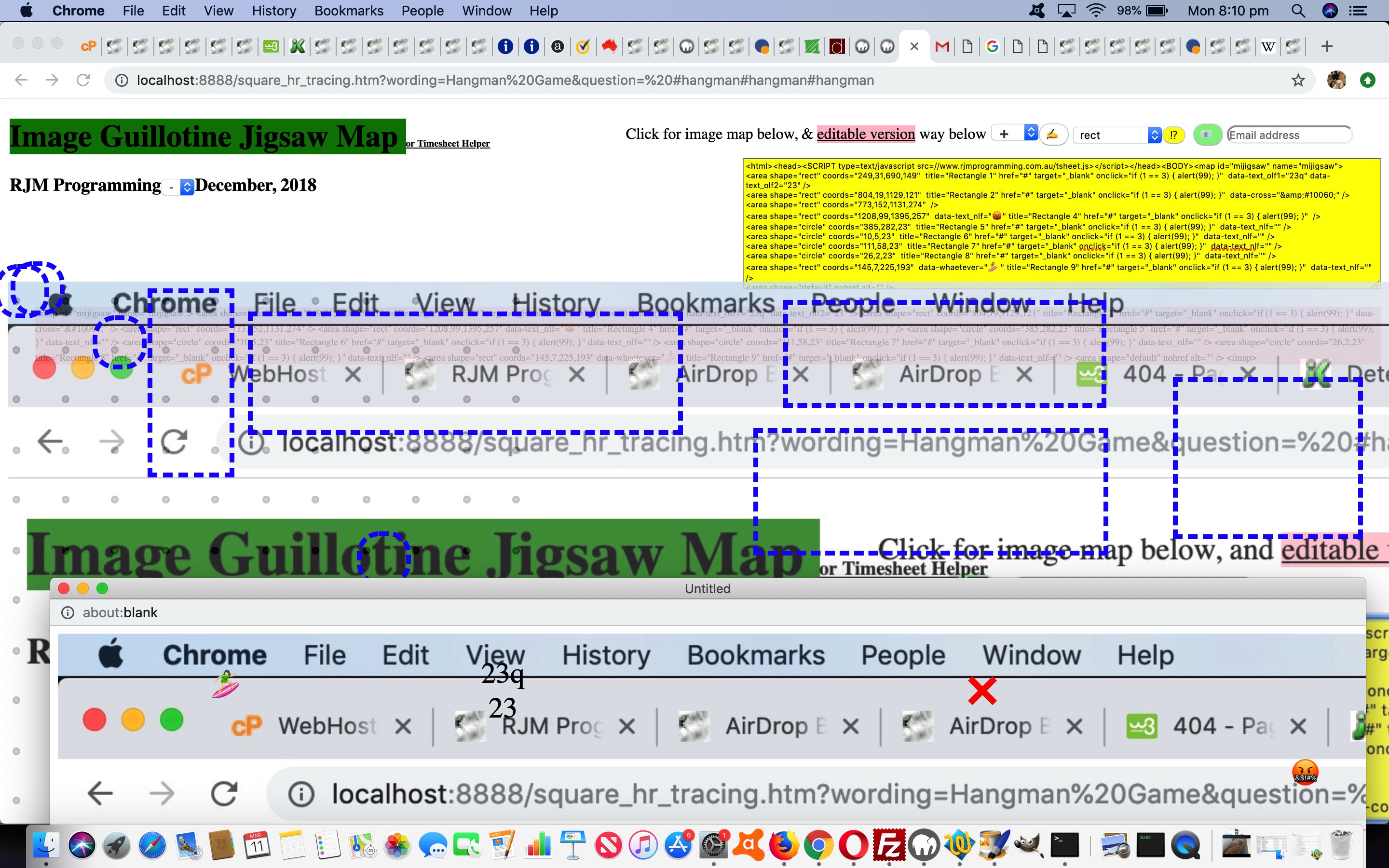Open a new tab with the plus button
Viewport: 1389px width, 868px height.
[1326, 46]
